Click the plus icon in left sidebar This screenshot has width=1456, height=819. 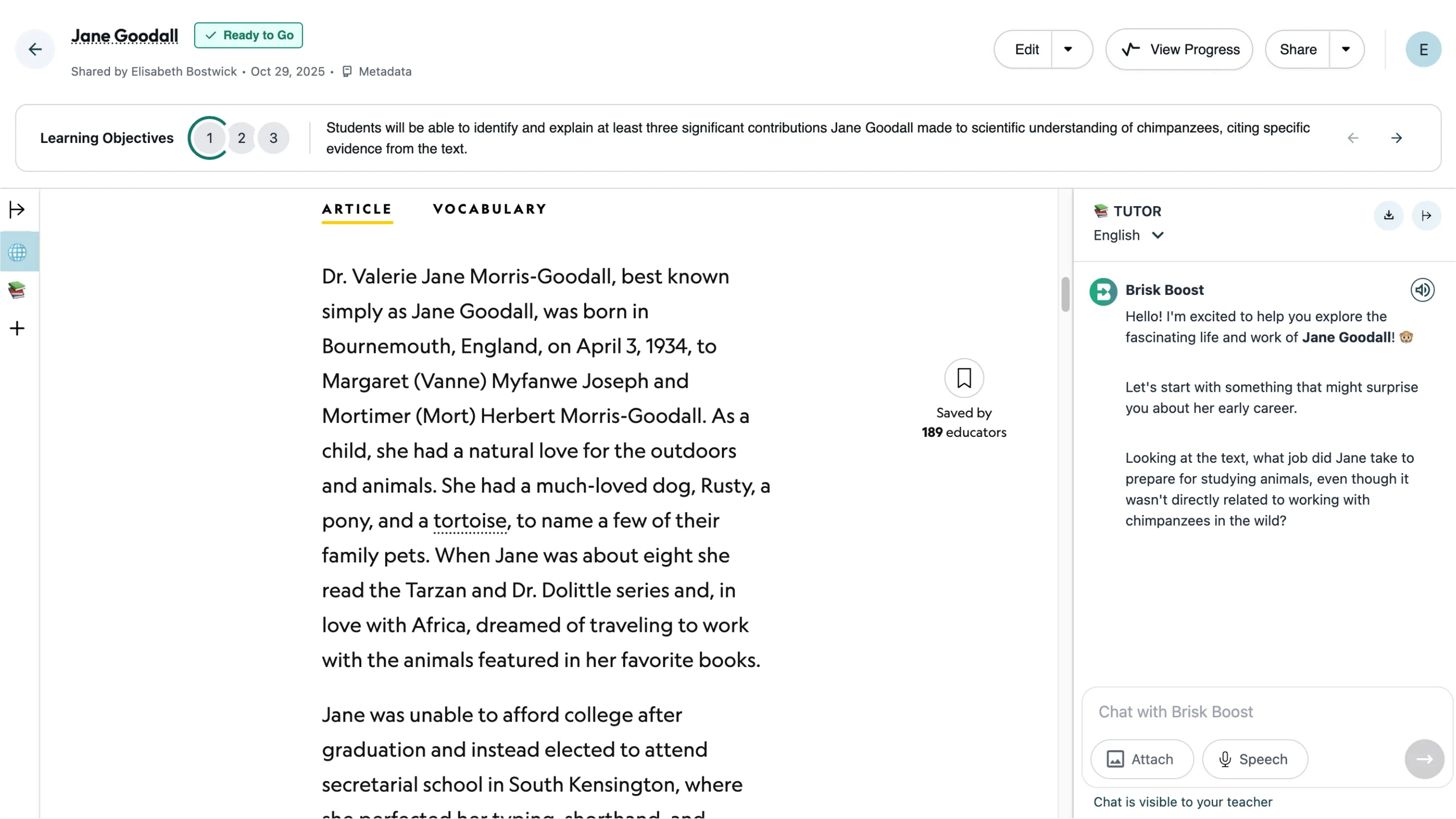tap(17, 328)
